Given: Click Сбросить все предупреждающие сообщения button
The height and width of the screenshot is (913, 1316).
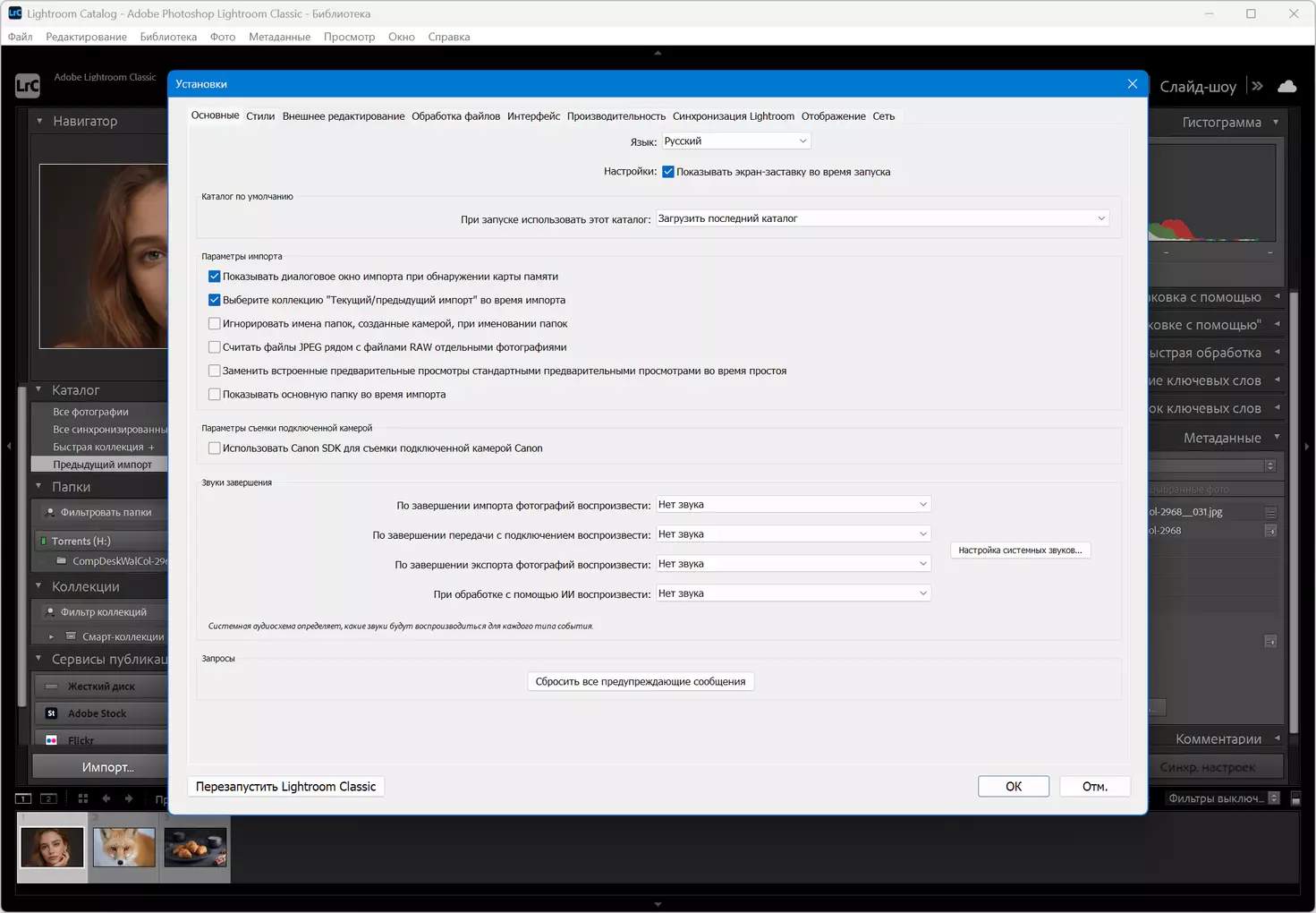Looking at the screenshot, I should 641,681.
